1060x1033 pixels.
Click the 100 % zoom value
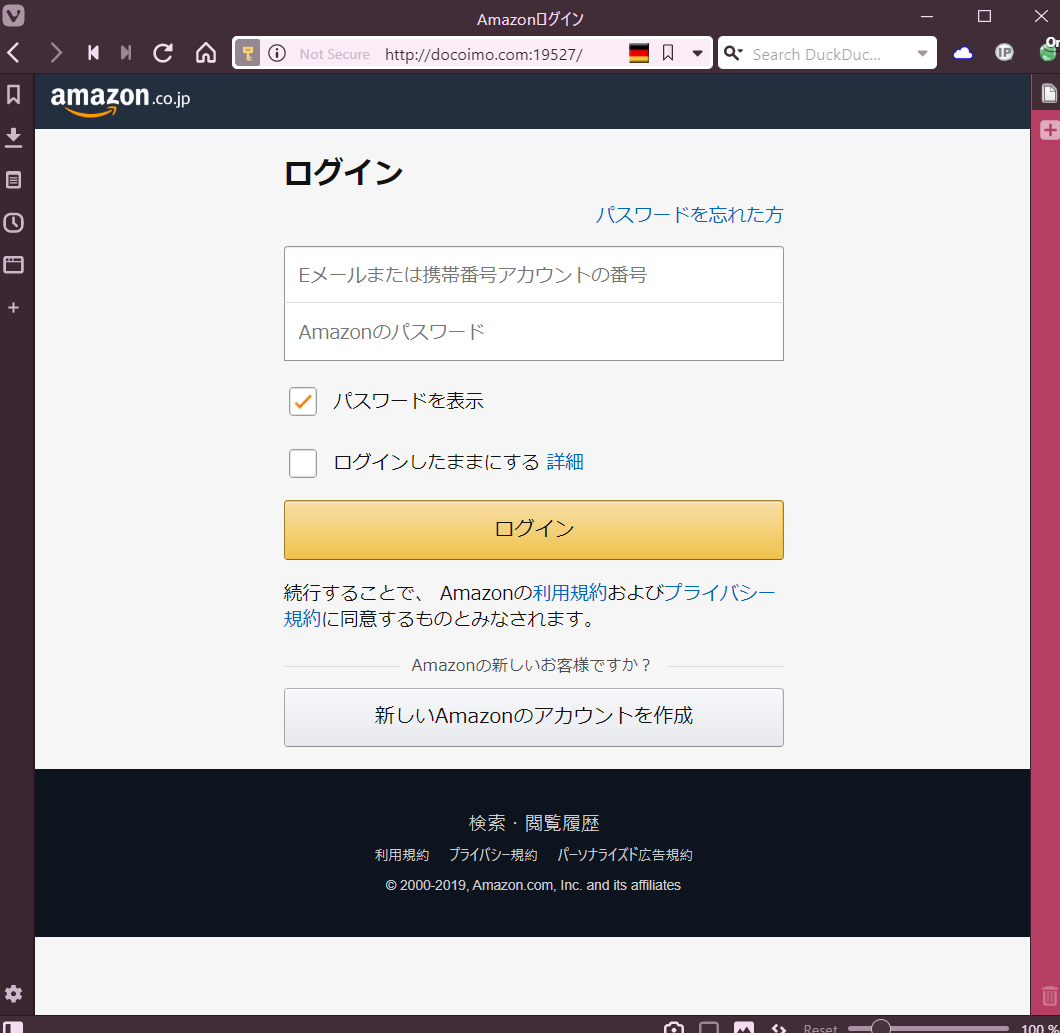[x=1040, y=1028]
